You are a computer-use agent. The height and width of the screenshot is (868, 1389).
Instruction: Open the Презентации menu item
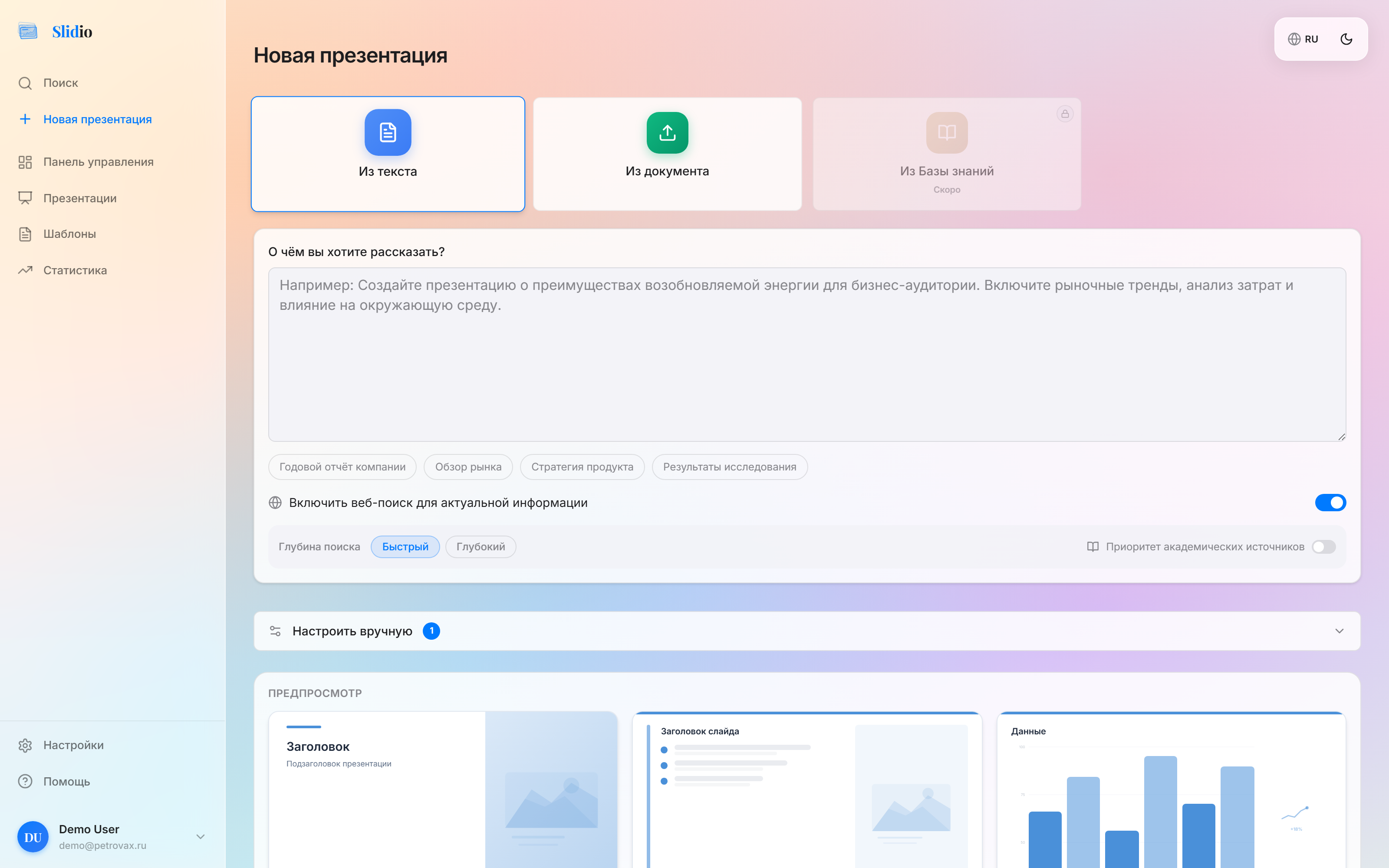[80, 197]
